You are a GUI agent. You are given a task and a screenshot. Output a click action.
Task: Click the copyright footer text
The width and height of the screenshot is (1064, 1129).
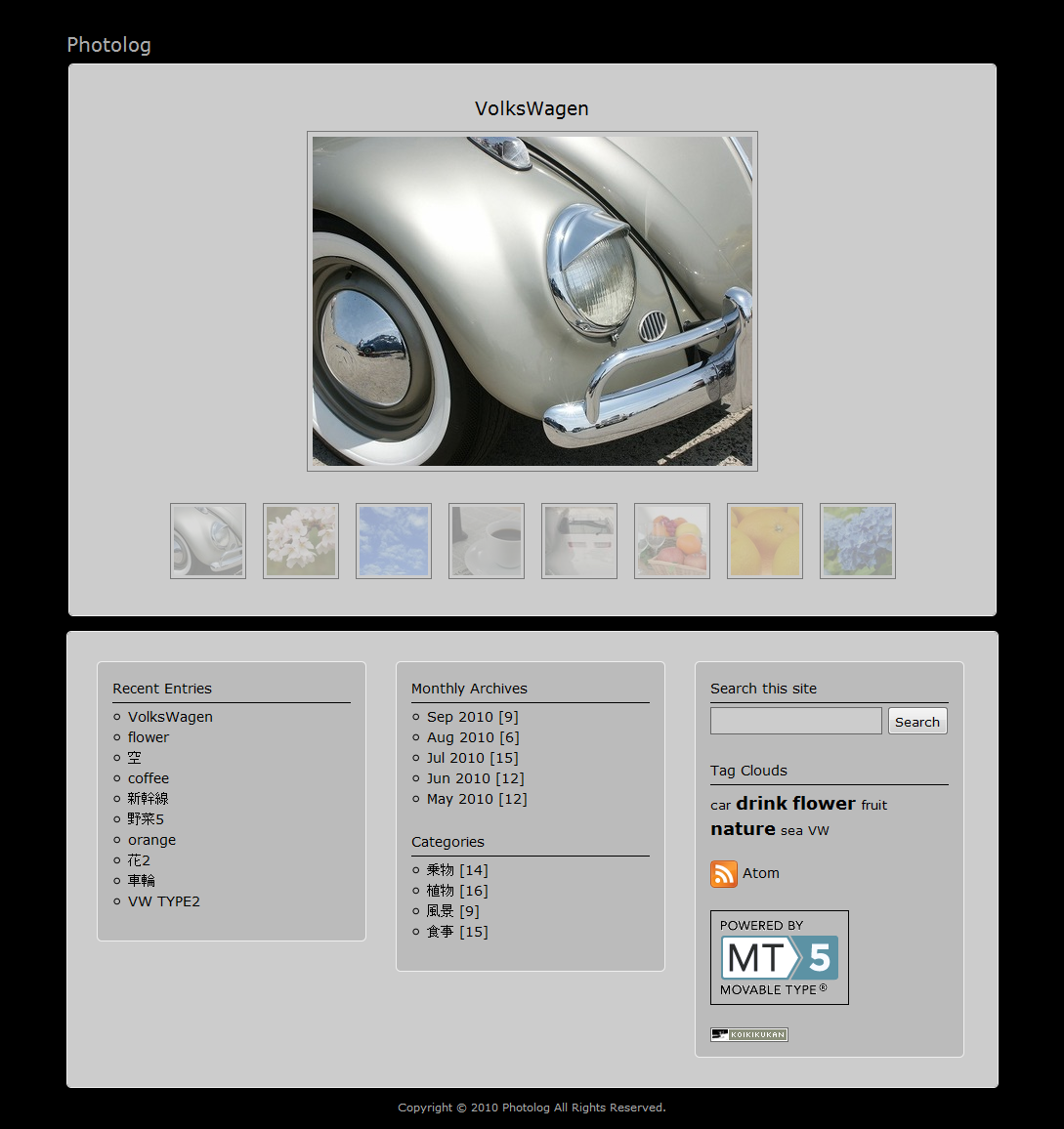(532, 1108)
